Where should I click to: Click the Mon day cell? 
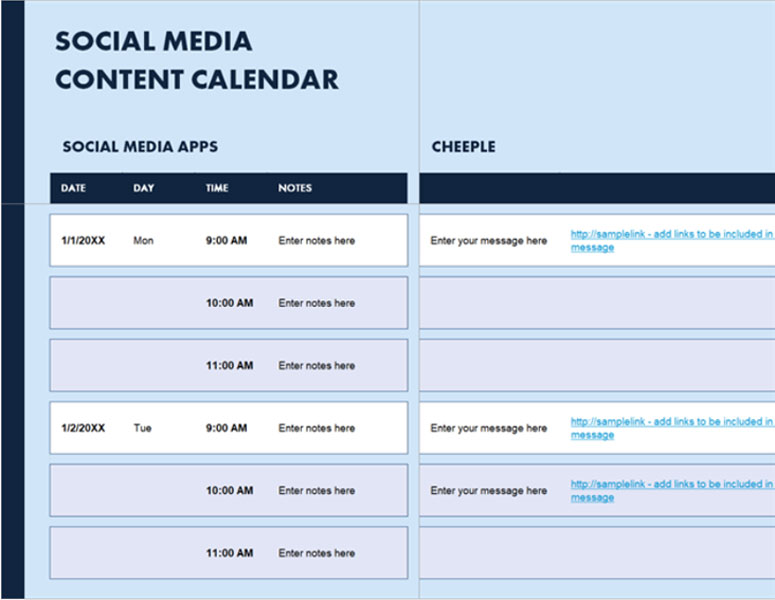143,241
